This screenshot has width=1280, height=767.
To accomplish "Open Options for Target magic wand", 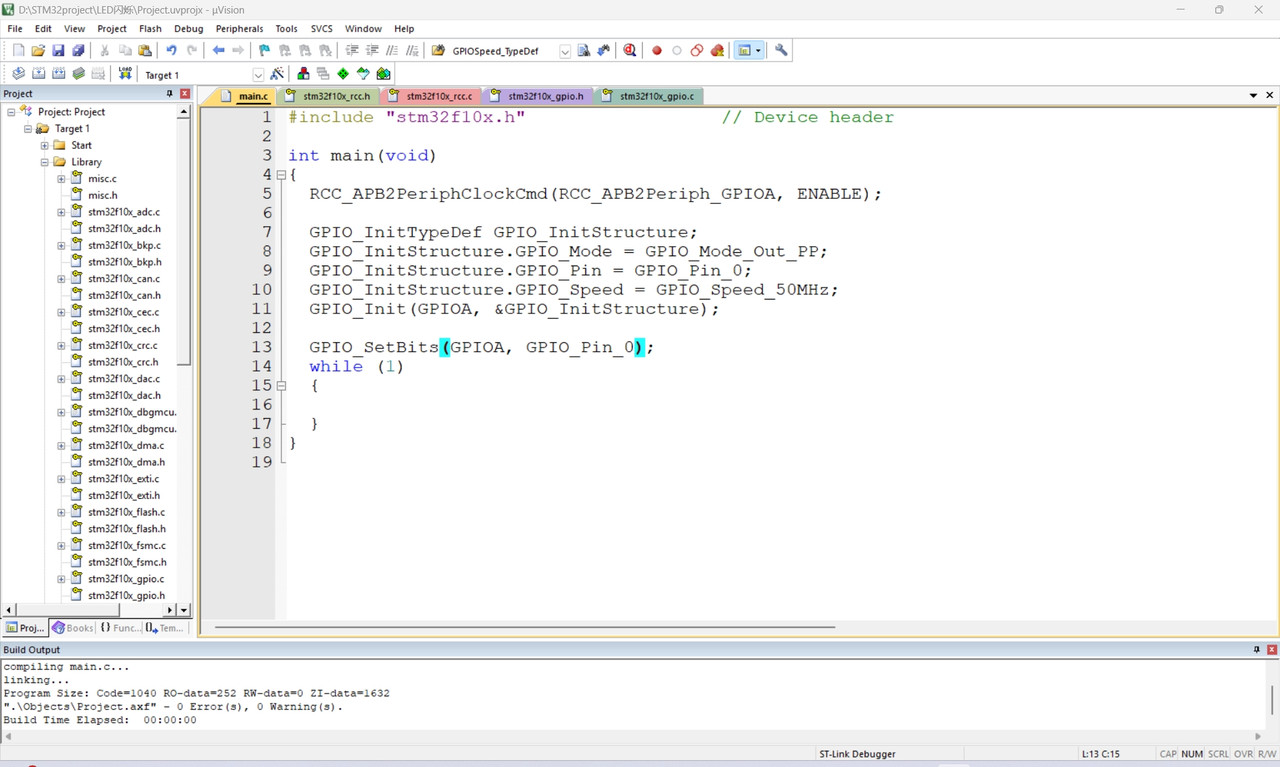I will [x=277, y=74].
